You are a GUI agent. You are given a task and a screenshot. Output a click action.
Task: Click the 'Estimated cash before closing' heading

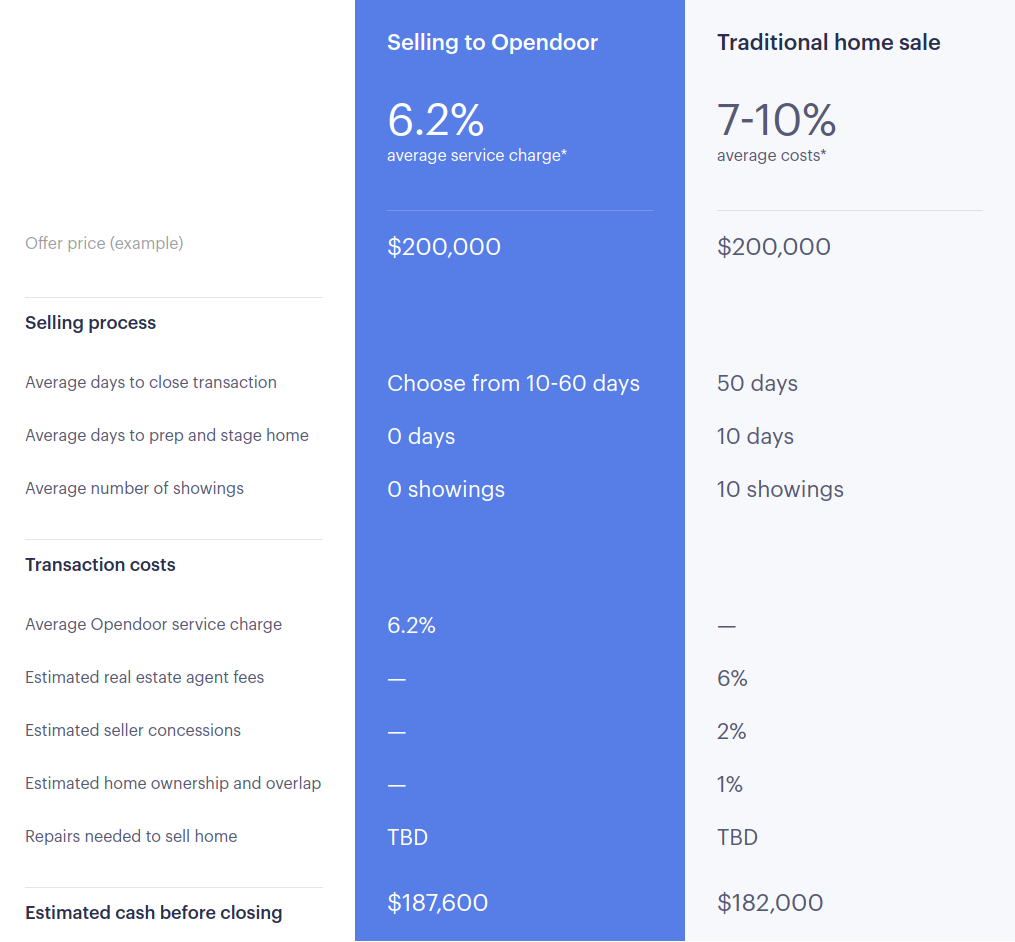click(153, 913)
